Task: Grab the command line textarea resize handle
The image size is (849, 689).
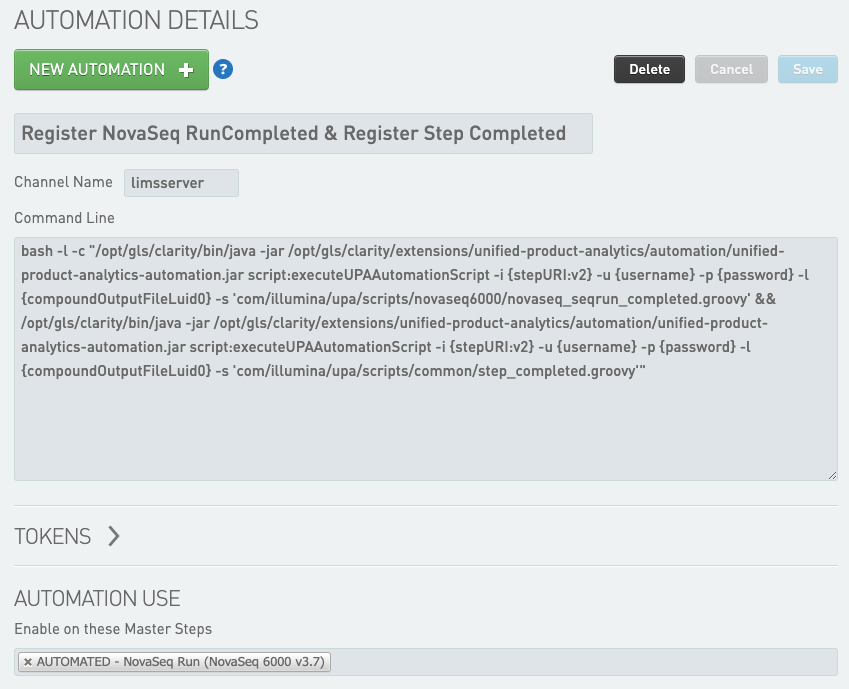Action: 831,474
